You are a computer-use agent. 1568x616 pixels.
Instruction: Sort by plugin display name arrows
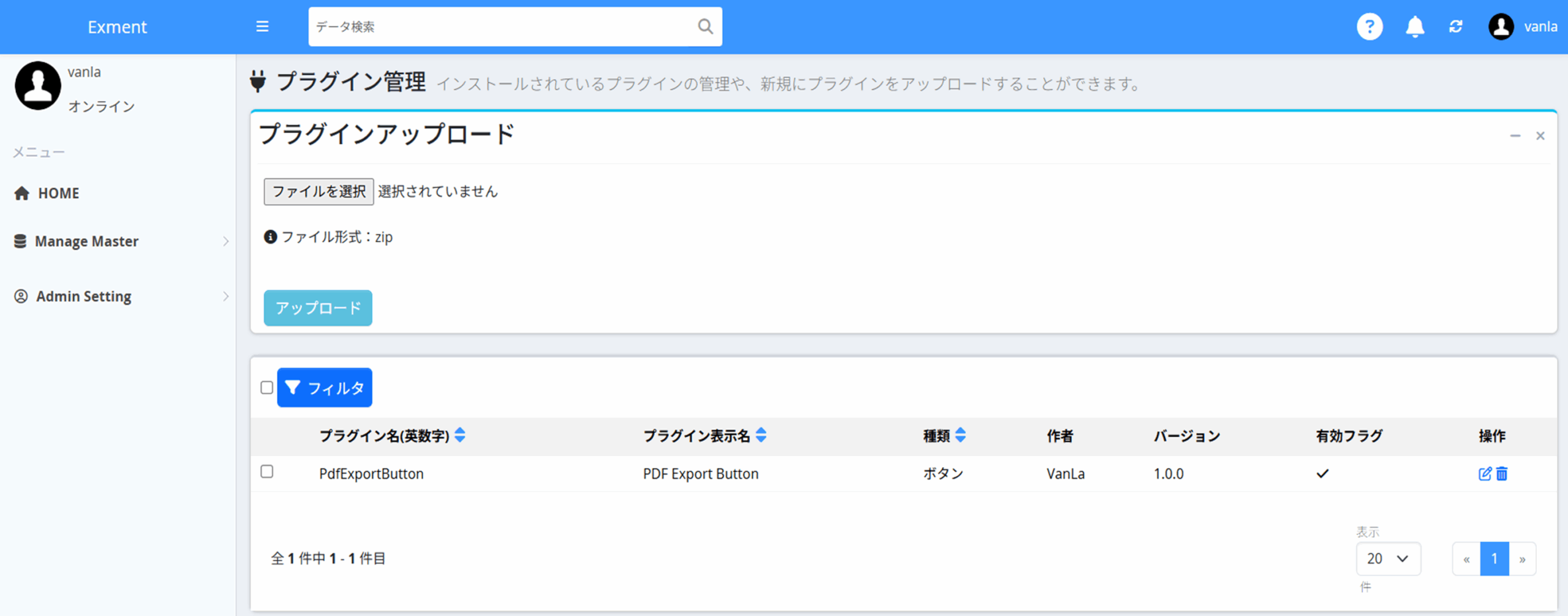pos(761,435)
